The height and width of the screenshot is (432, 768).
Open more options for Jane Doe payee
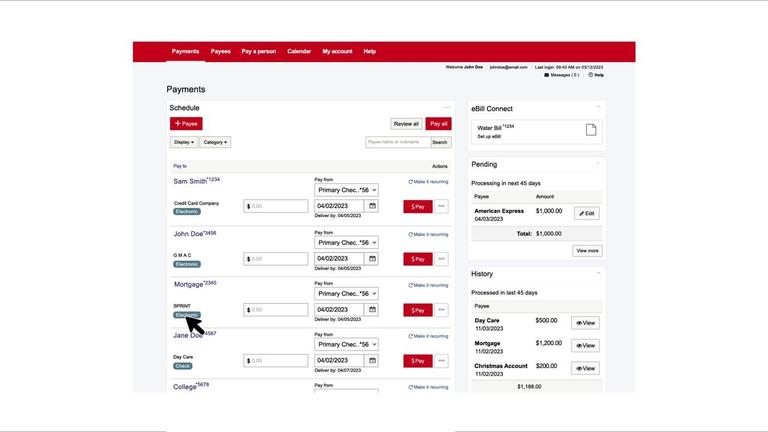(x=441, y=360)
